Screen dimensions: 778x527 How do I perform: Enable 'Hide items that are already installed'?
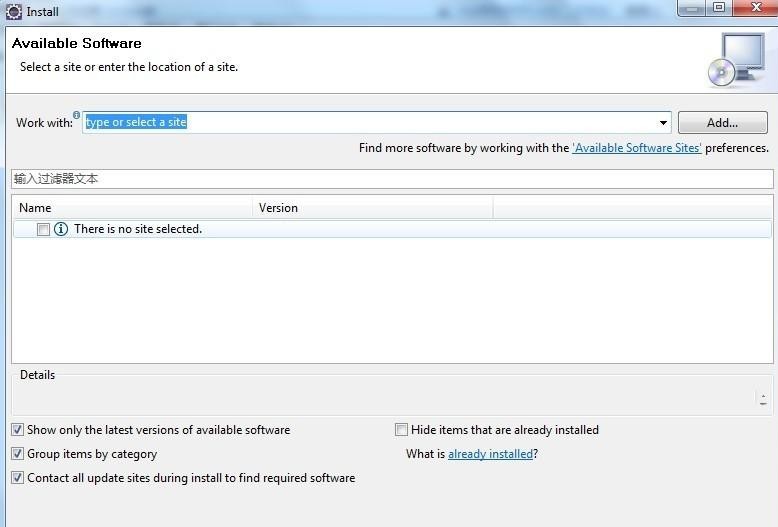402,430
